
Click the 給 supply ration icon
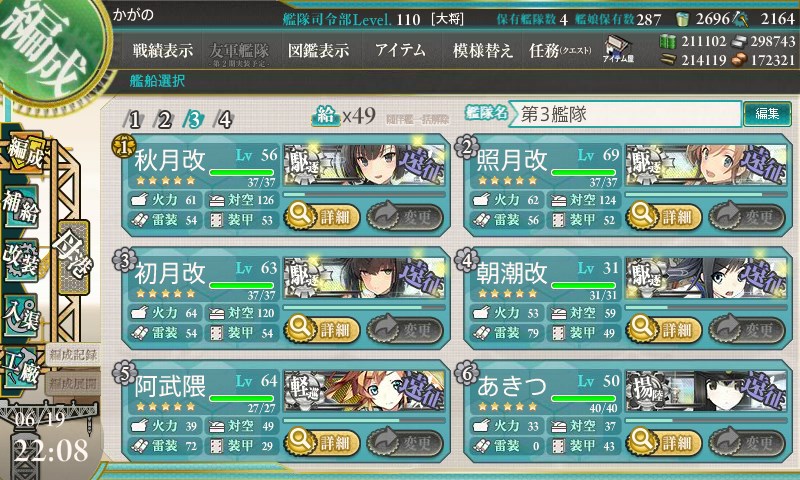[x=326, y=117]
